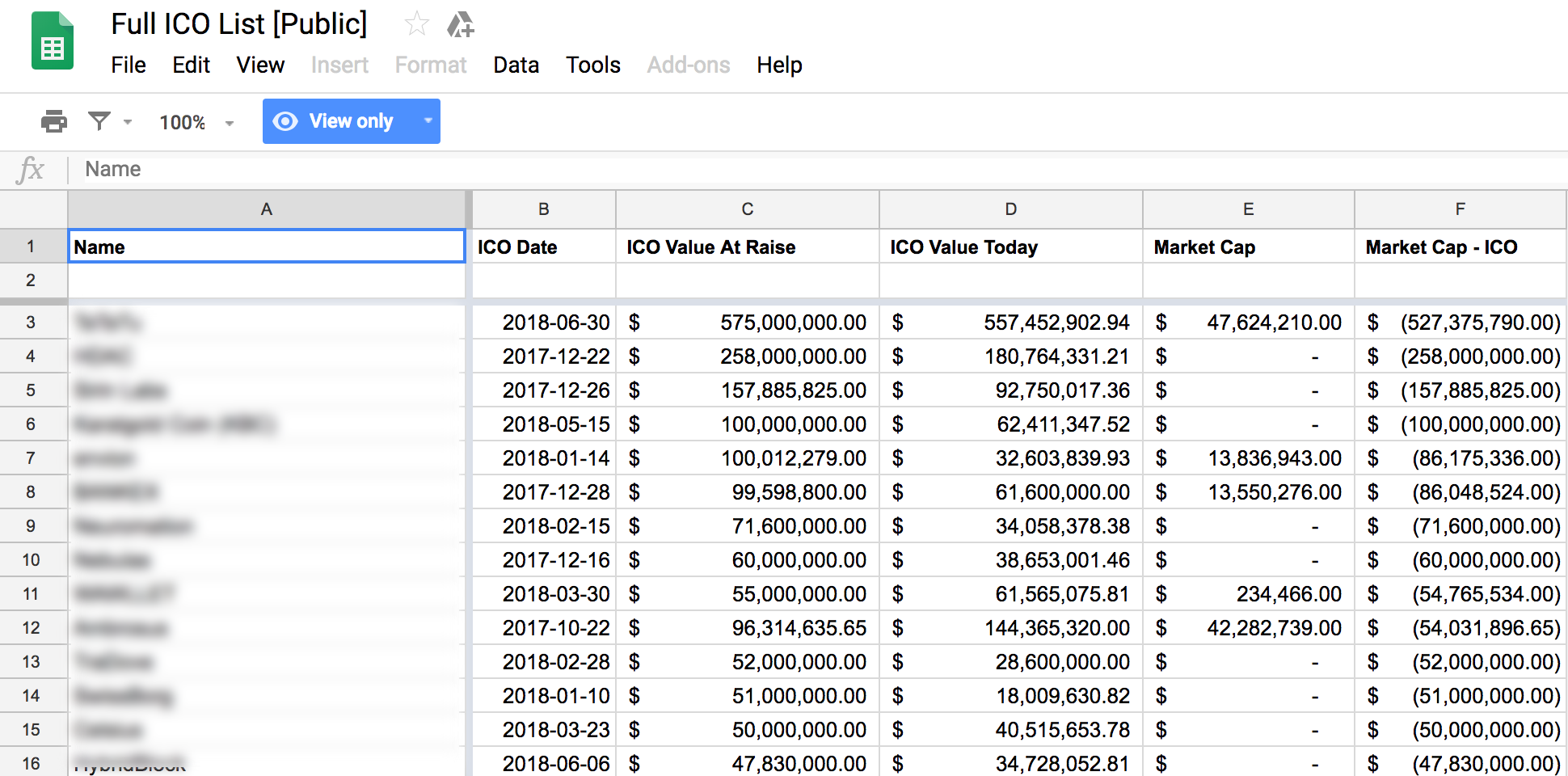Open the View menu
Image resolution: width=1568 pixels, height=776 pixels.
(260, 65)
